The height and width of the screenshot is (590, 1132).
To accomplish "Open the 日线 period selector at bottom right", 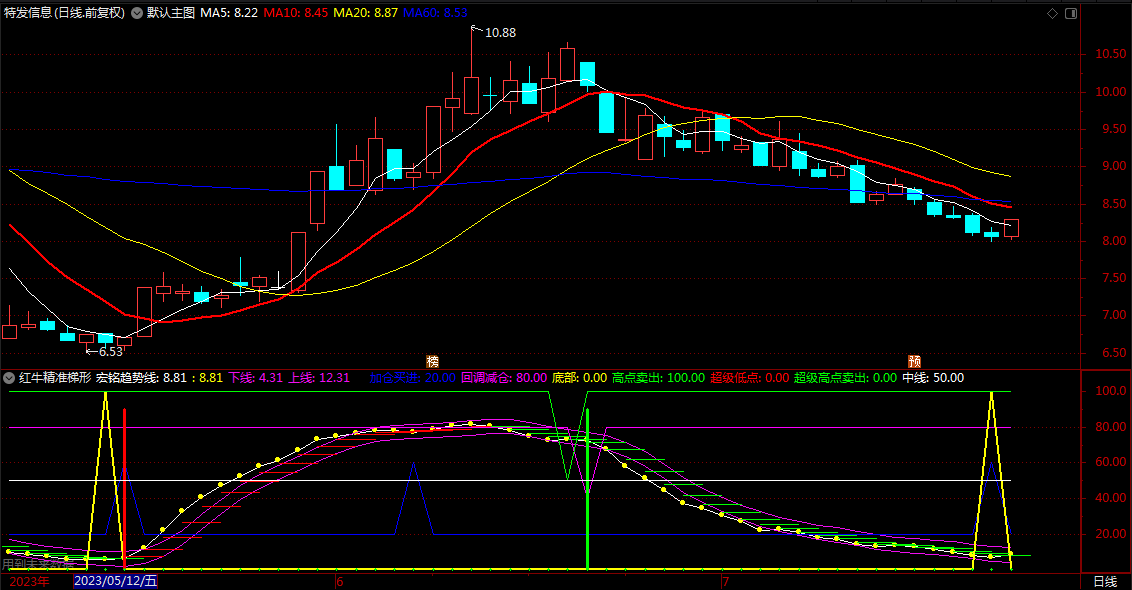I will pyautogui.click(x=1105, y=581).
